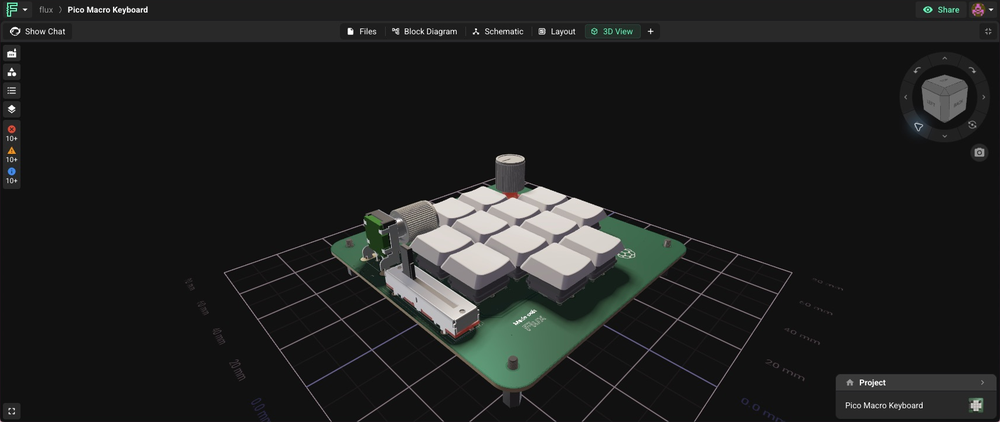The image size is (1000, 422).
Task: Switch to the Schematic tab
Action: (497, 31)
